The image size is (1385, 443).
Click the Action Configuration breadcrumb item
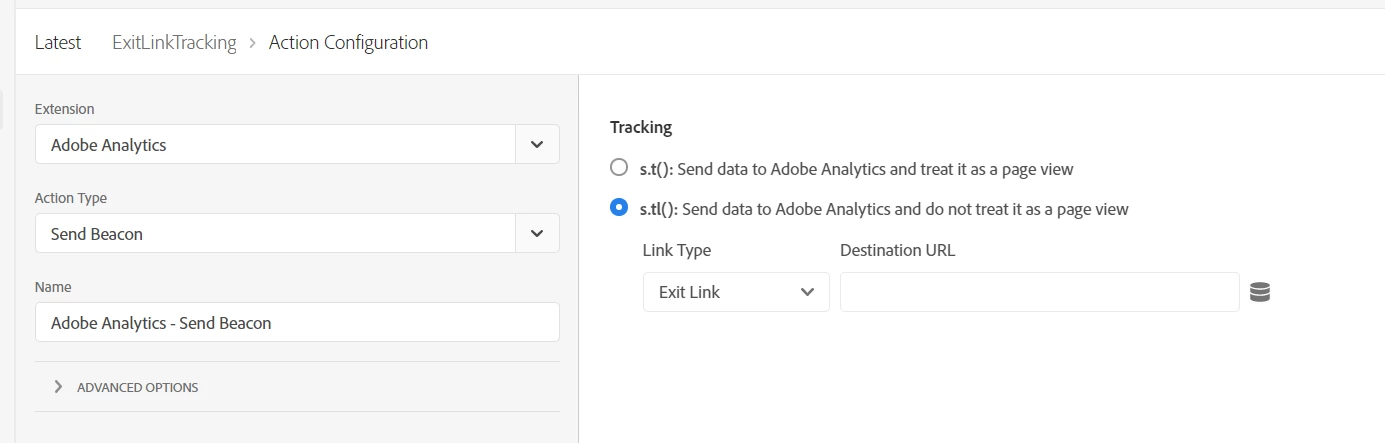(348, 43)
